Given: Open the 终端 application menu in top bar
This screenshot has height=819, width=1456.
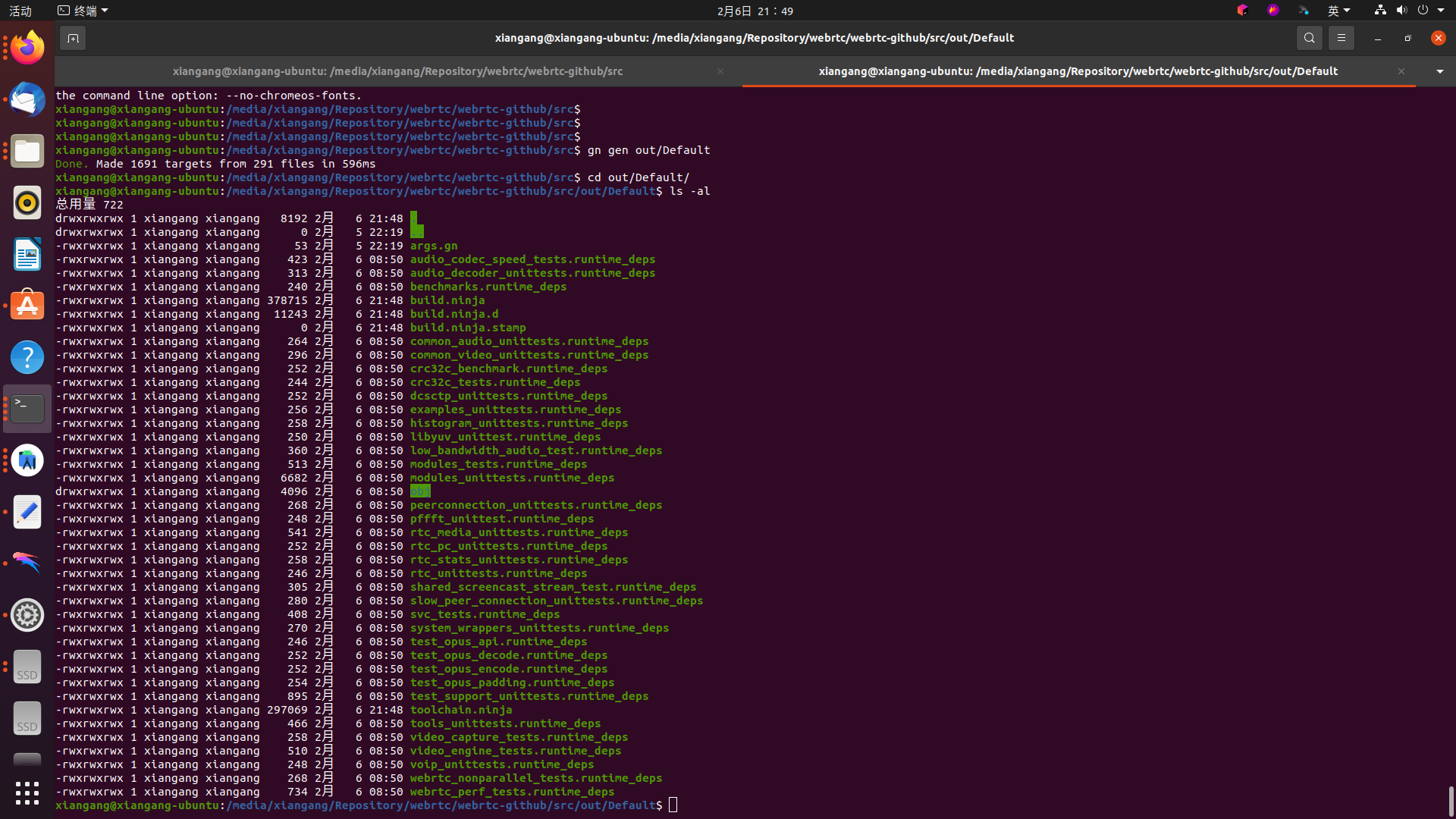Looking at the screenshot, I should 83,11.
